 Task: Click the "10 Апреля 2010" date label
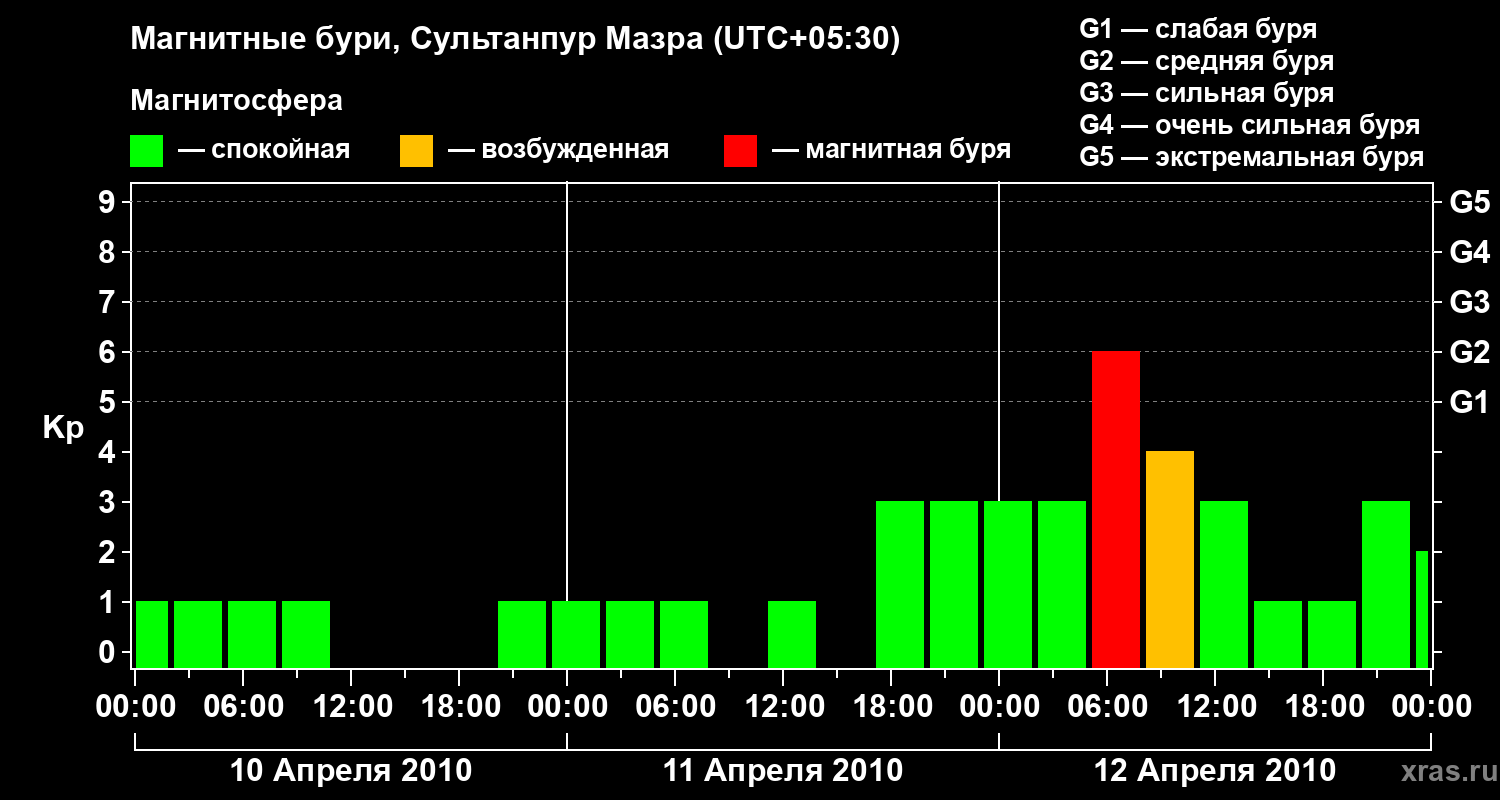pyautogui.click(x=351, y=771)
